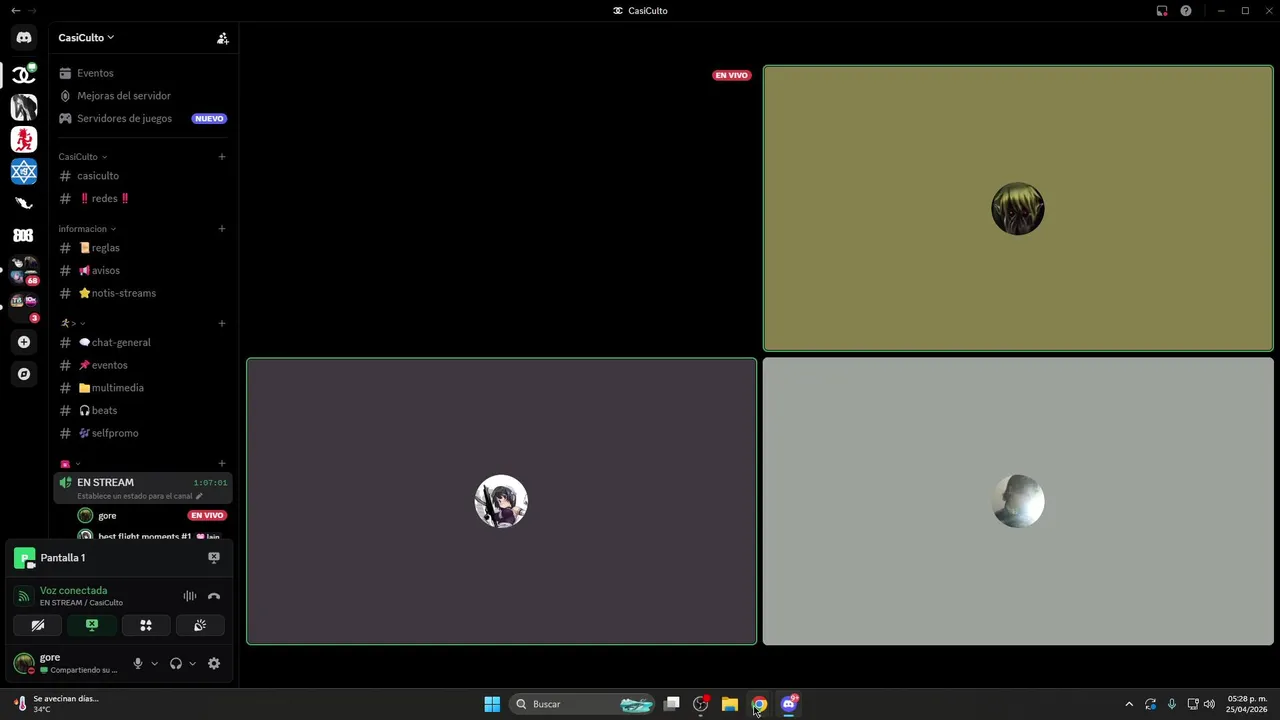Open the chat-general channel
This screenshot has width=1280, height=720.
point(143,342)
